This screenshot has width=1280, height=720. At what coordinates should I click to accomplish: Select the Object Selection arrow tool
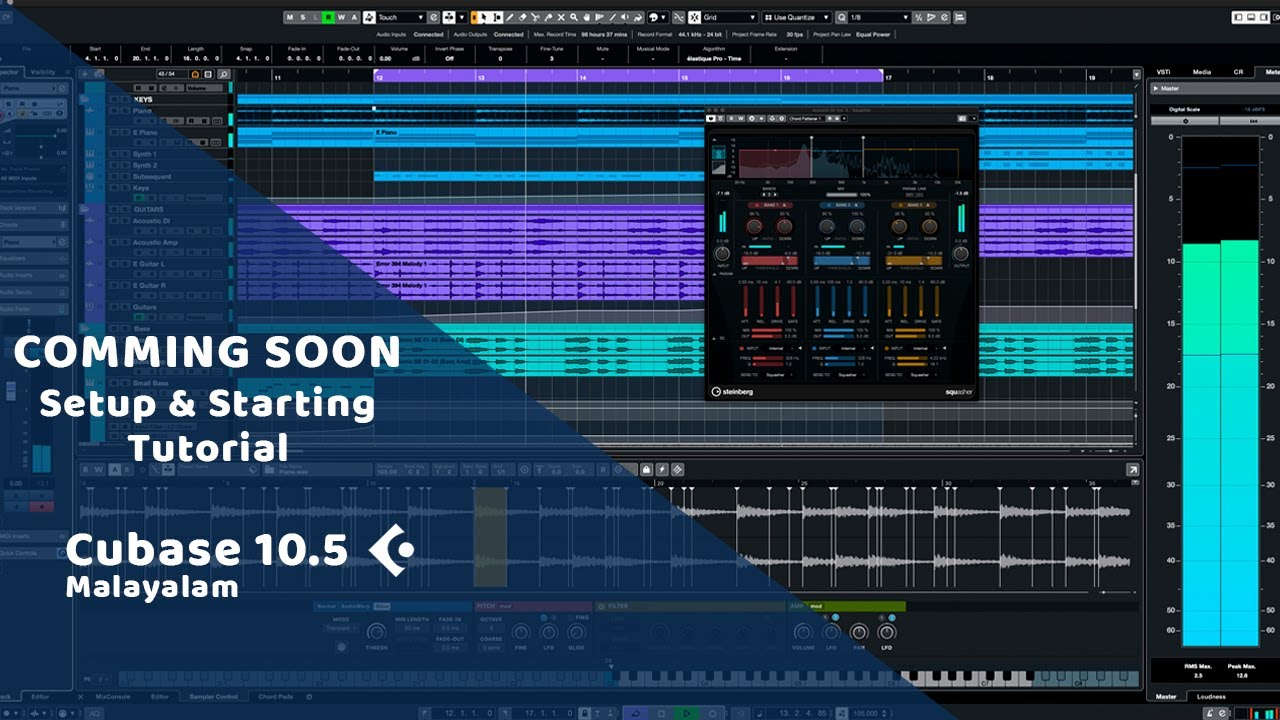tap(483, 17)
